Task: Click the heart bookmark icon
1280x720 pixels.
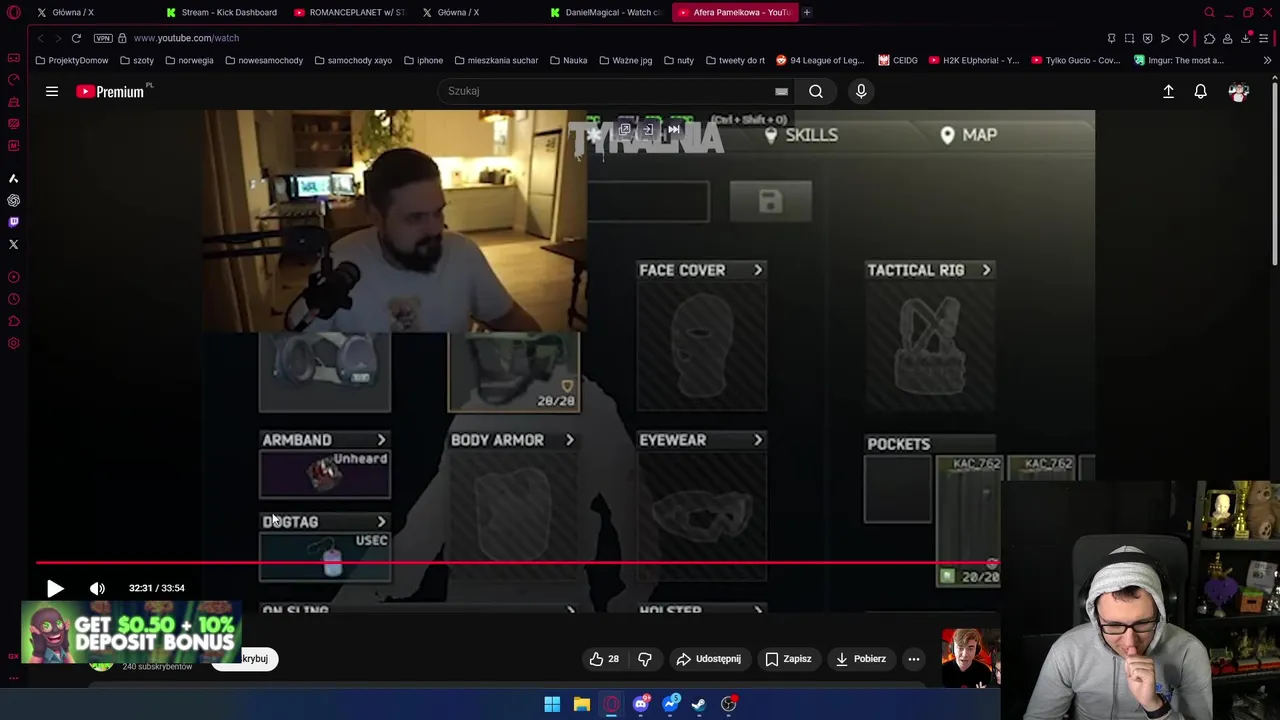Action: [x=1184, y=38]
